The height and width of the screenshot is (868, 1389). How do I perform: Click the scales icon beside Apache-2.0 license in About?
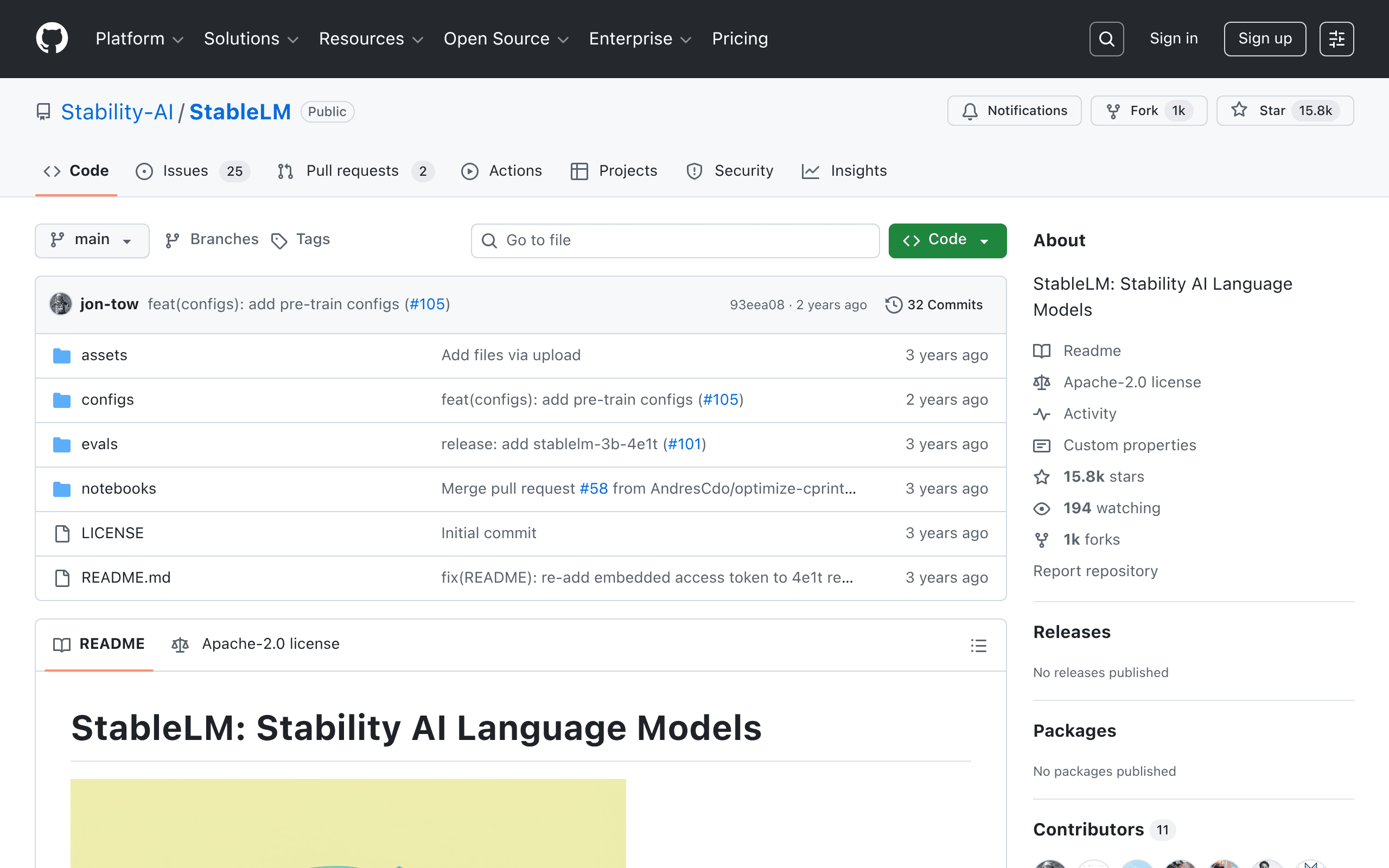tap(1042, 382)
